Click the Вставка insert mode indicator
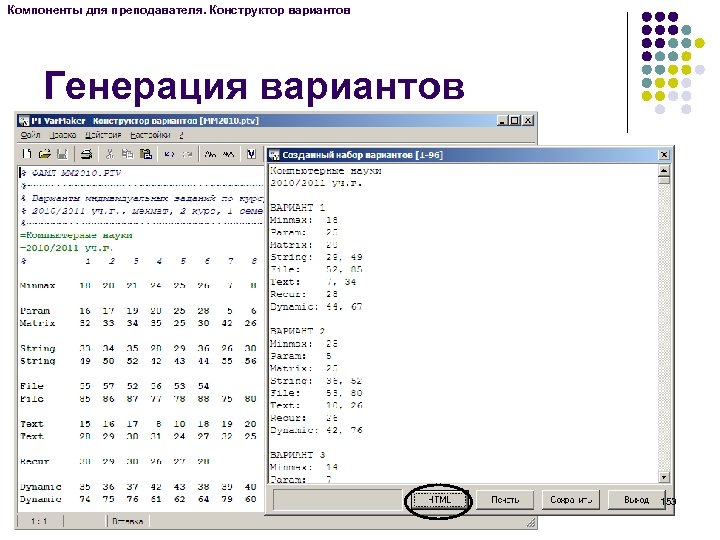This screenshot has width=720, height=540. coord(127,521)
